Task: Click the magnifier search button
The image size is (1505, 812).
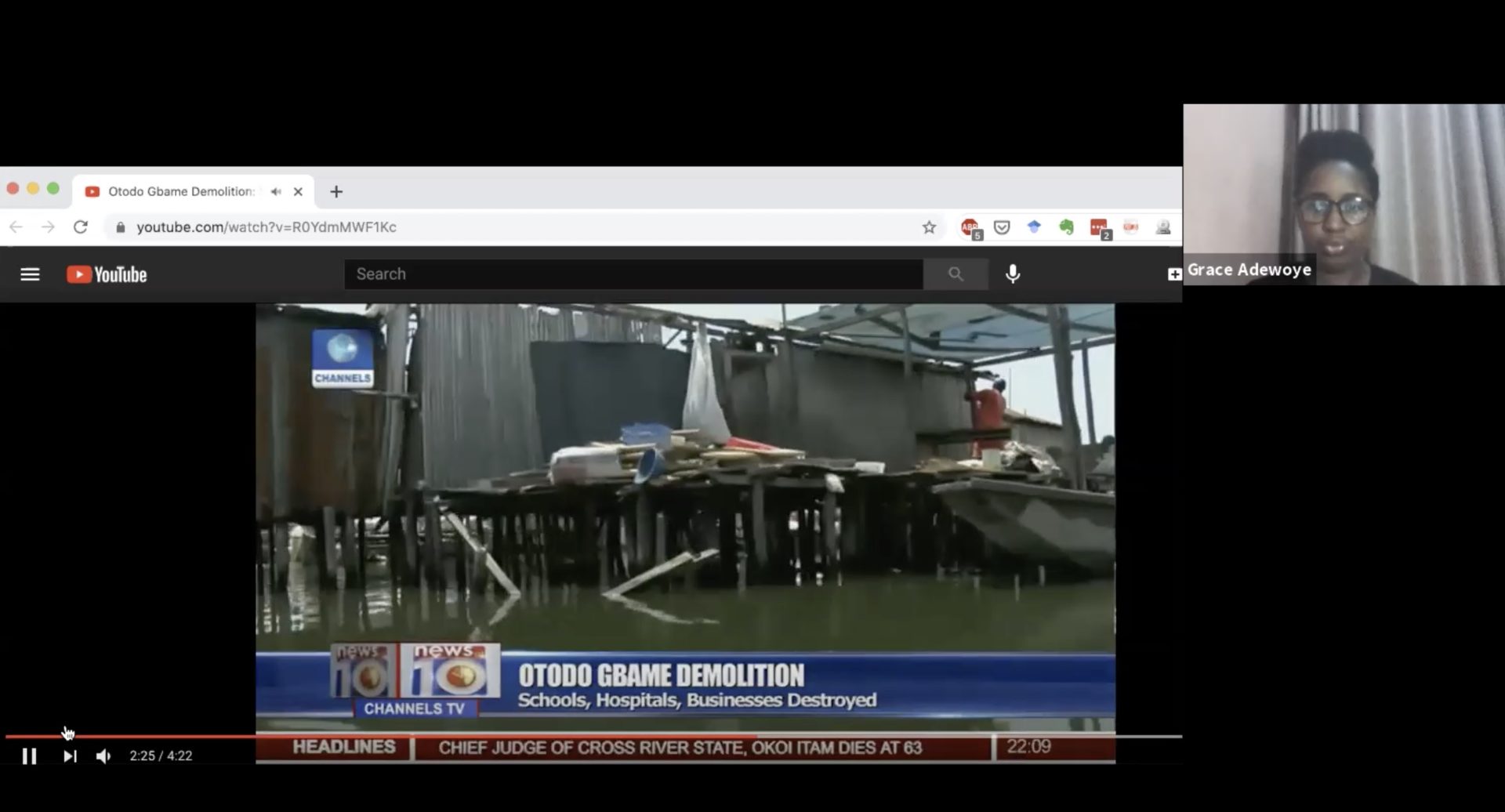Action: pyautogui.click(x=956, y=274)
